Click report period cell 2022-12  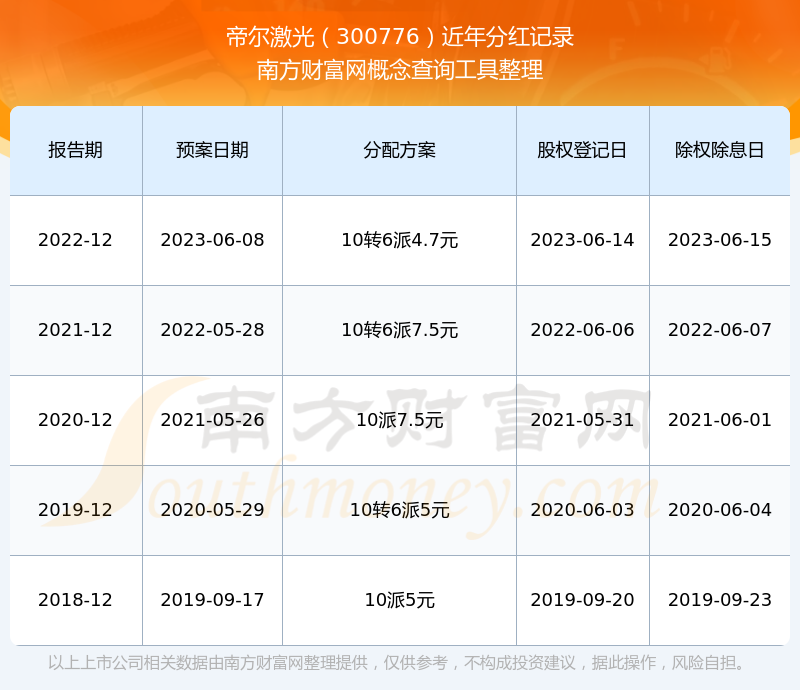tap(76, 240)
